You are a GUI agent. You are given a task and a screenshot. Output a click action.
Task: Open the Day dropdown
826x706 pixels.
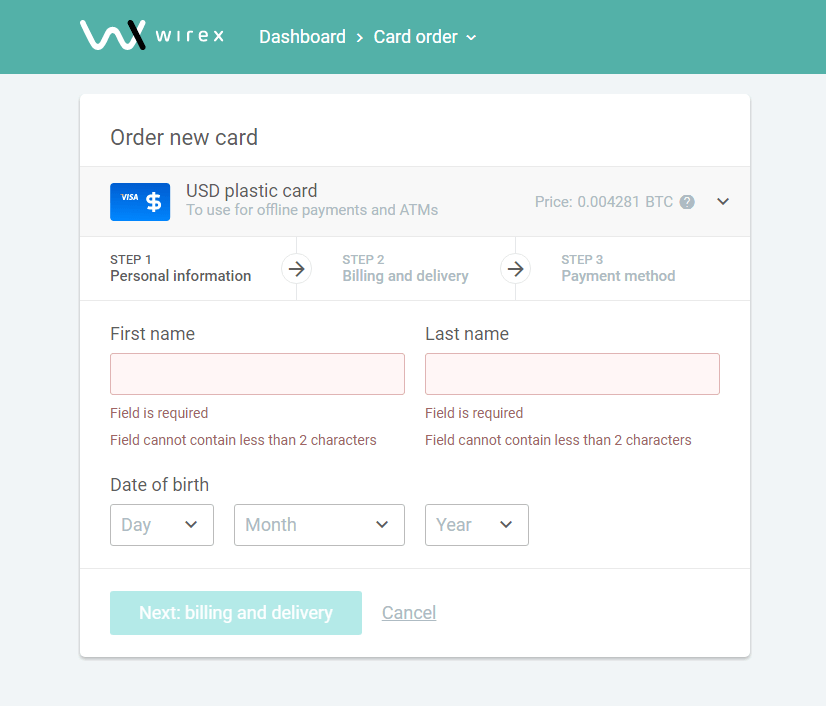pyautogui.click(x=162, y=525)
